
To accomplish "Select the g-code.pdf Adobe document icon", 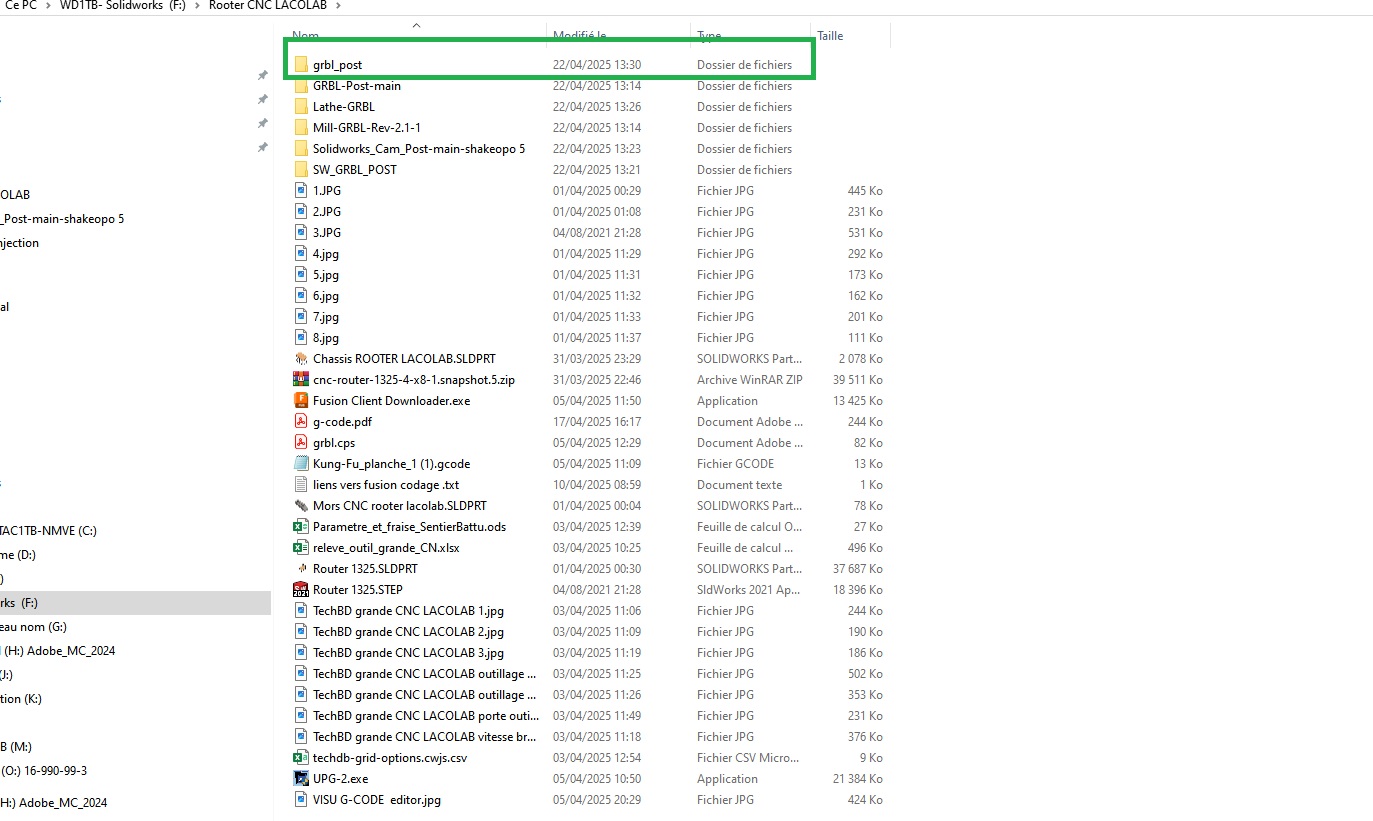I will 301,422.
